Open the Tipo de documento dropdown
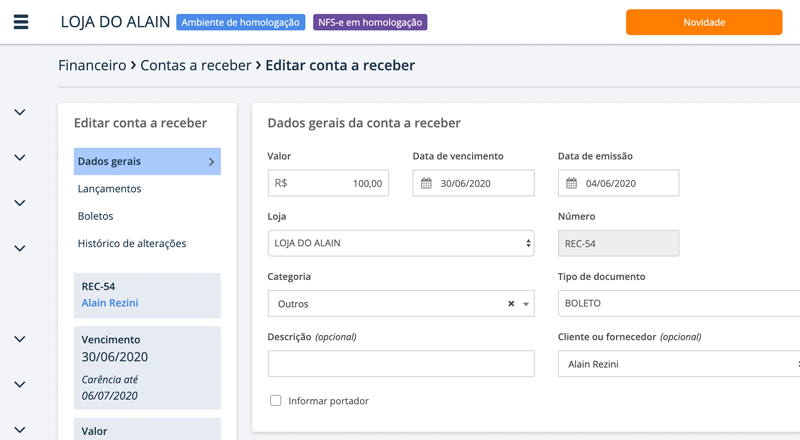 pyautogui.click(x=678, y=303)
